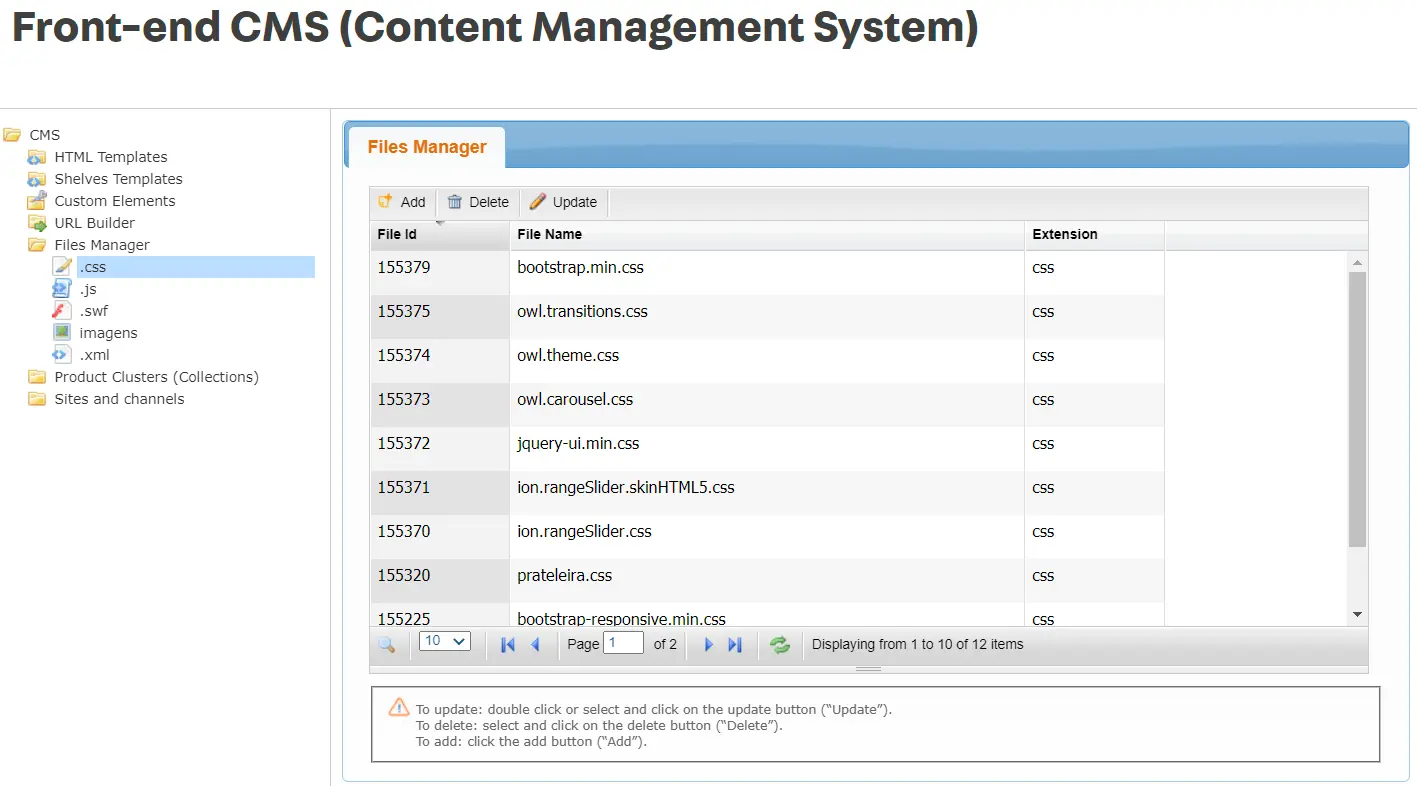Go to previous page arrow icon
Viewport: 1417px width, 786px height.
(535, 645)
